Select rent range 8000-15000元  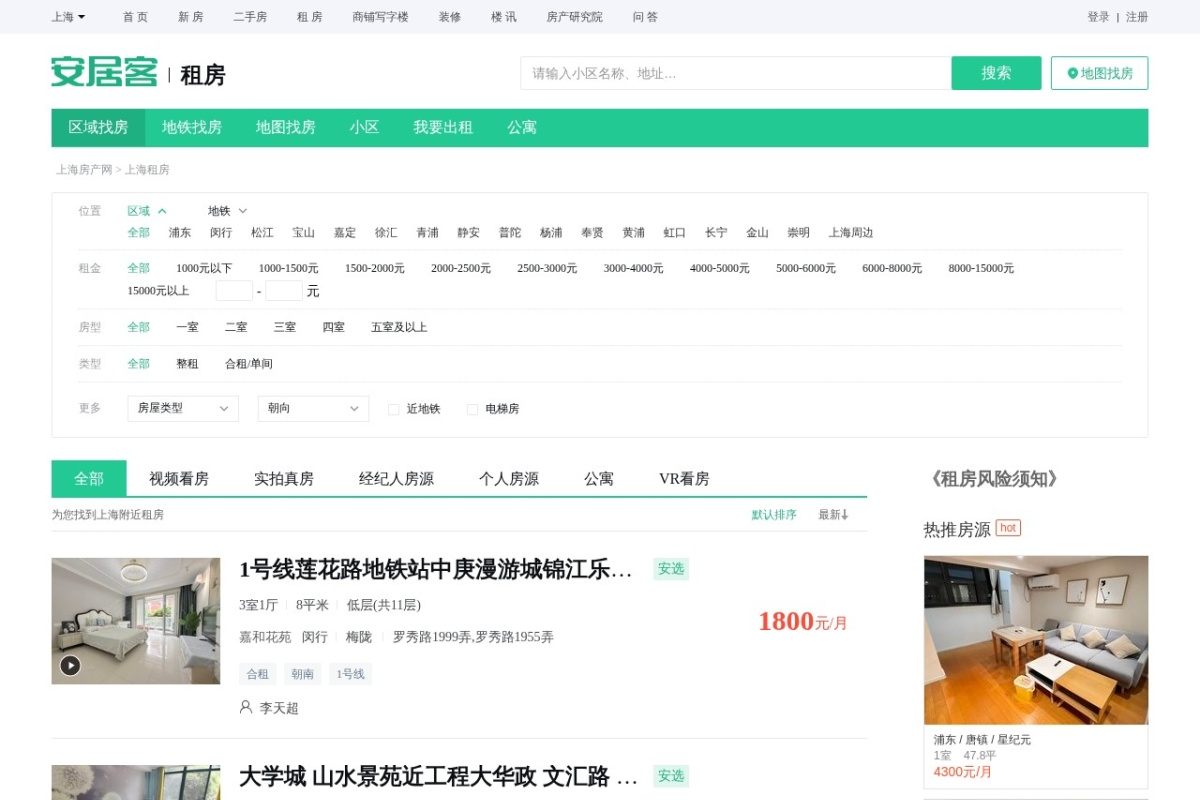(x=981, y=268)
